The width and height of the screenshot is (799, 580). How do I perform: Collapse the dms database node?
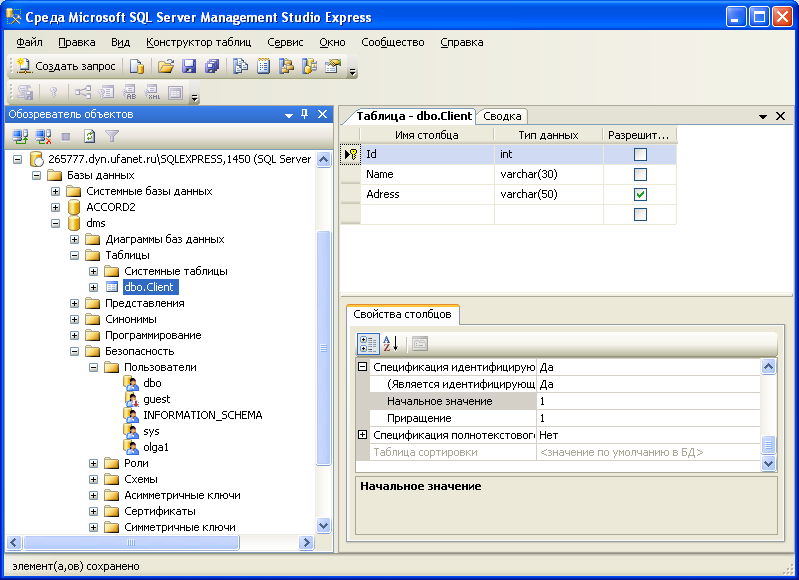[x=56, y=223]
